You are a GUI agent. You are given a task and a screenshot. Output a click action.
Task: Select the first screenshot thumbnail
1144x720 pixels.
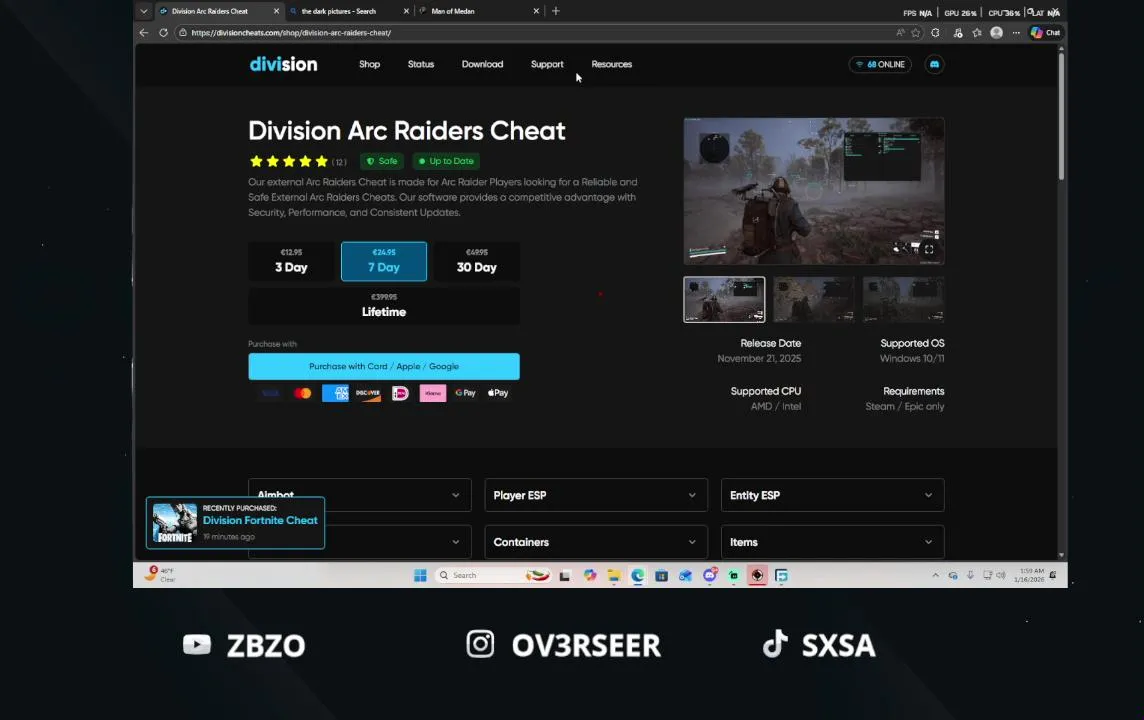pos(724,299)
